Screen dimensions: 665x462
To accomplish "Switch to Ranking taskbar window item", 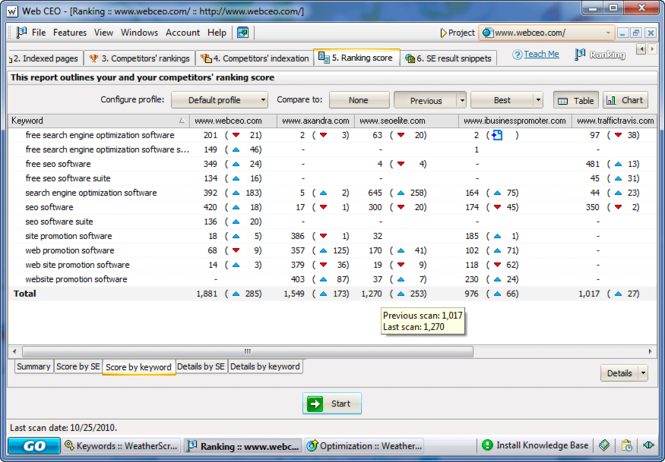I will (243, 446).
